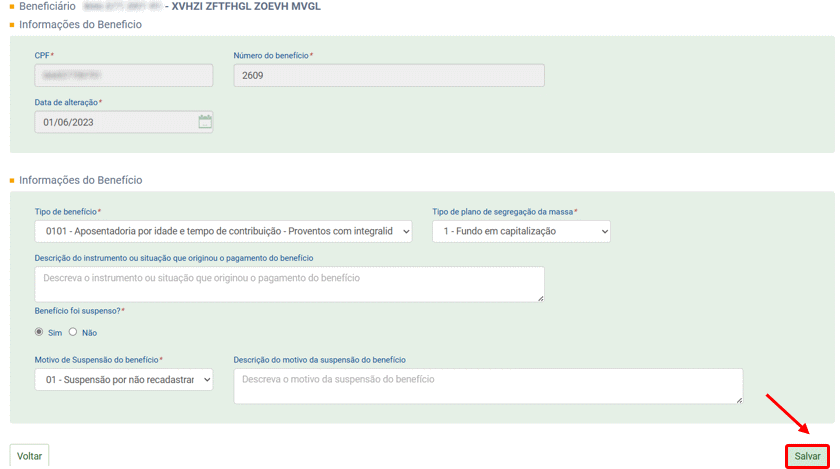The width and height of the screenshot is (840, 469).
Task: Click the Descrição do instrumento text area
Action: point(289,284)
